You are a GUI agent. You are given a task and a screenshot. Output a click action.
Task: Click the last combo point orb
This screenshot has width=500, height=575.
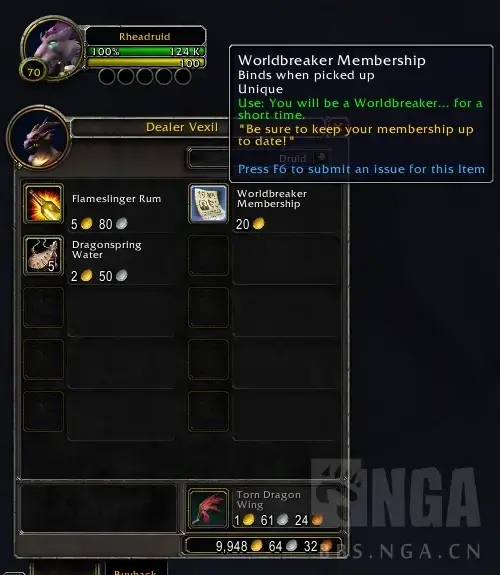[x=183, y=77]
